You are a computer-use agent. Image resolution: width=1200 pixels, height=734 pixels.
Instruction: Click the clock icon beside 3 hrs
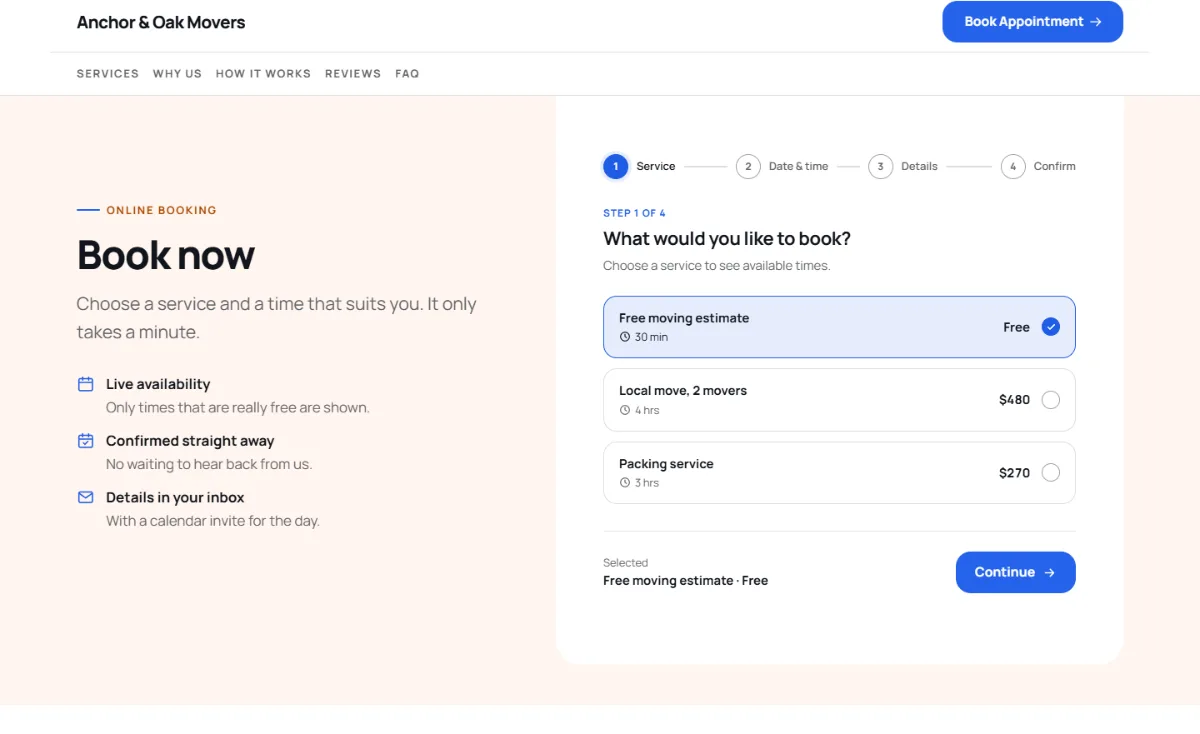[625, 483]
